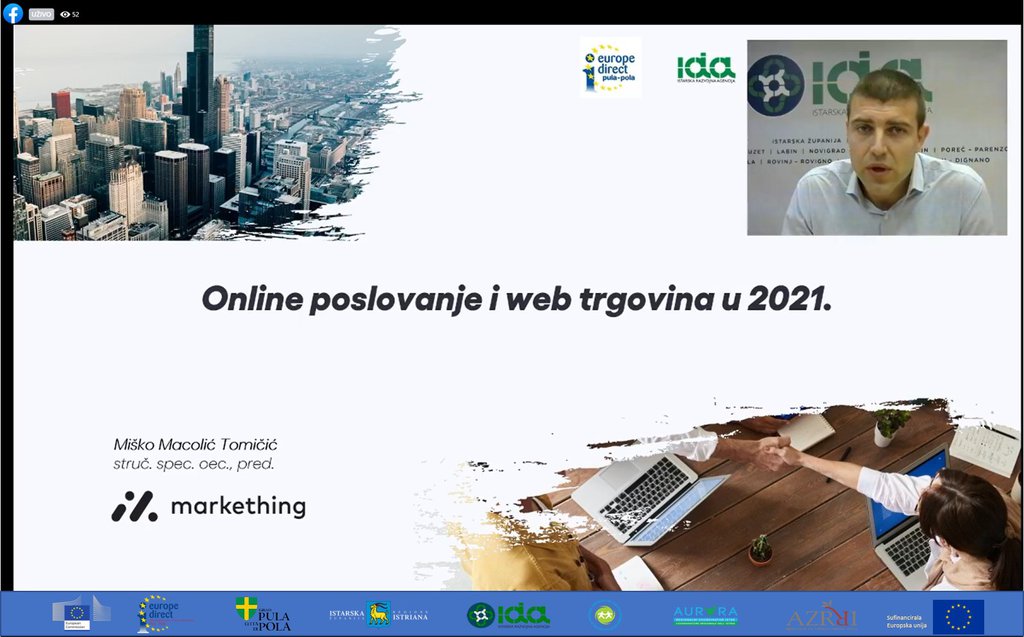Click the AZRRI logo in footer
The height and width of the screenshot is (637, 1024).
[x=807, y=615]
